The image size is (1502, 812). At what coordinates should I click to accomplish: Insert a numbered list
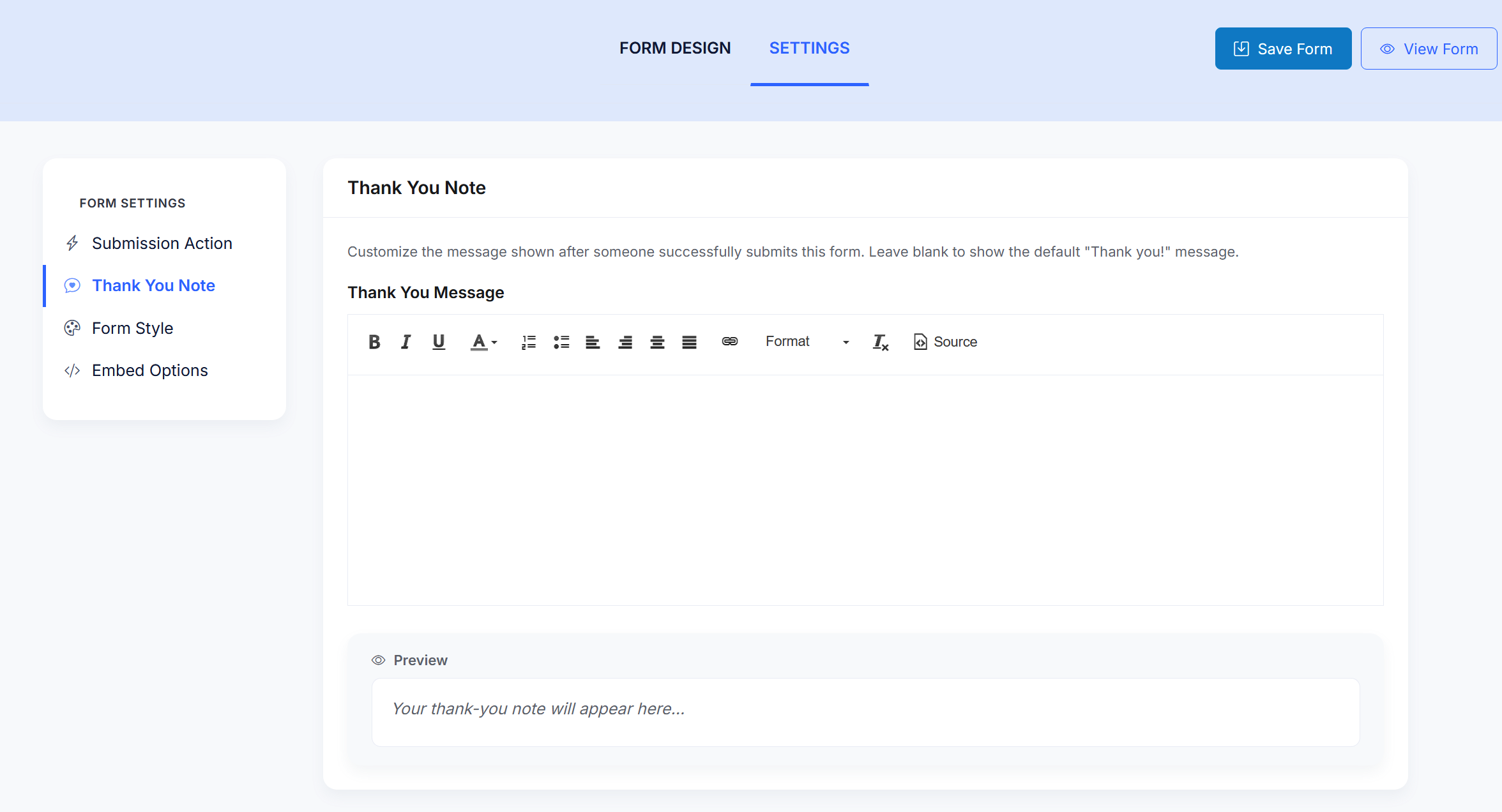tap(528, 342)
